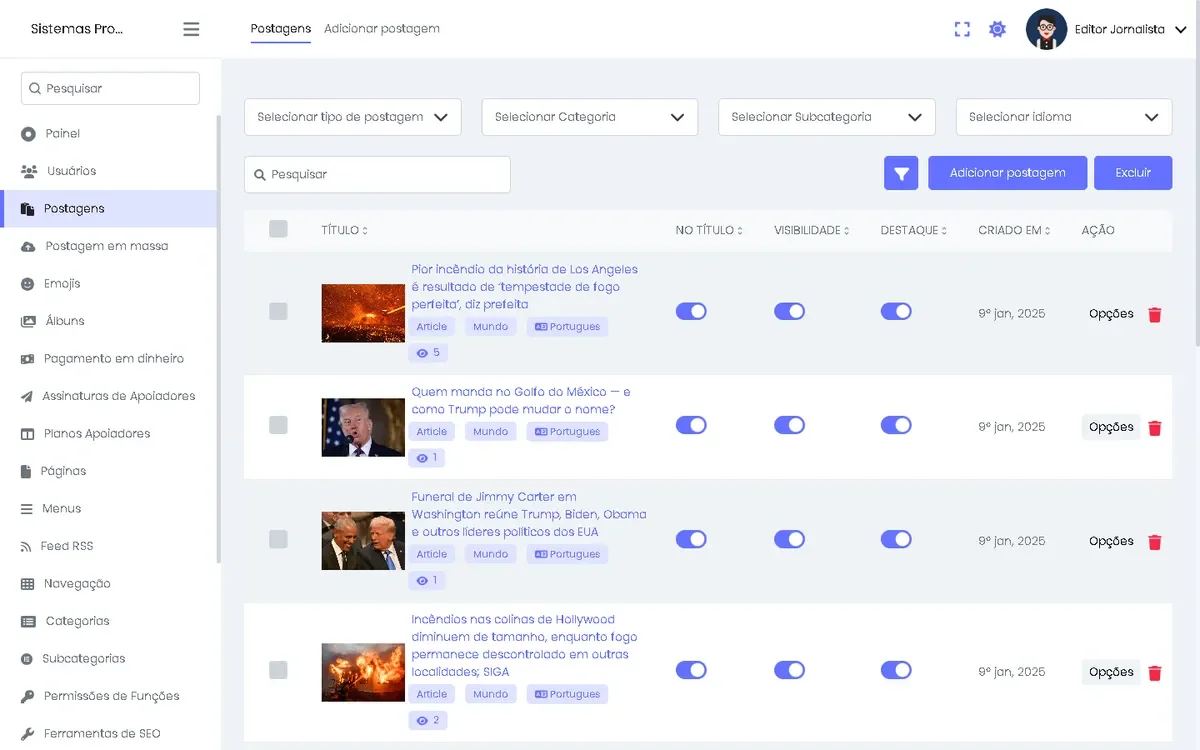Click the Trump thumbnail for Golfo do México post

(363, 428)
